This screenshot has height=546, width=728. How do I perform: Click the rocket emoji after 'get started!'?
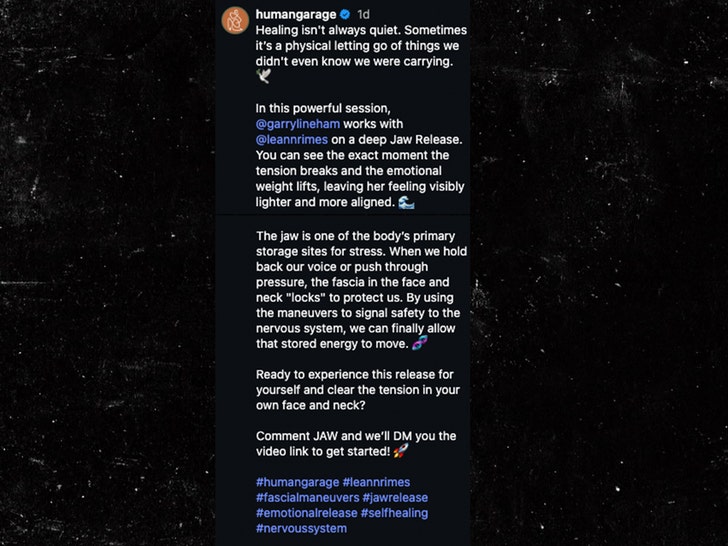click(x=400, y=451)
